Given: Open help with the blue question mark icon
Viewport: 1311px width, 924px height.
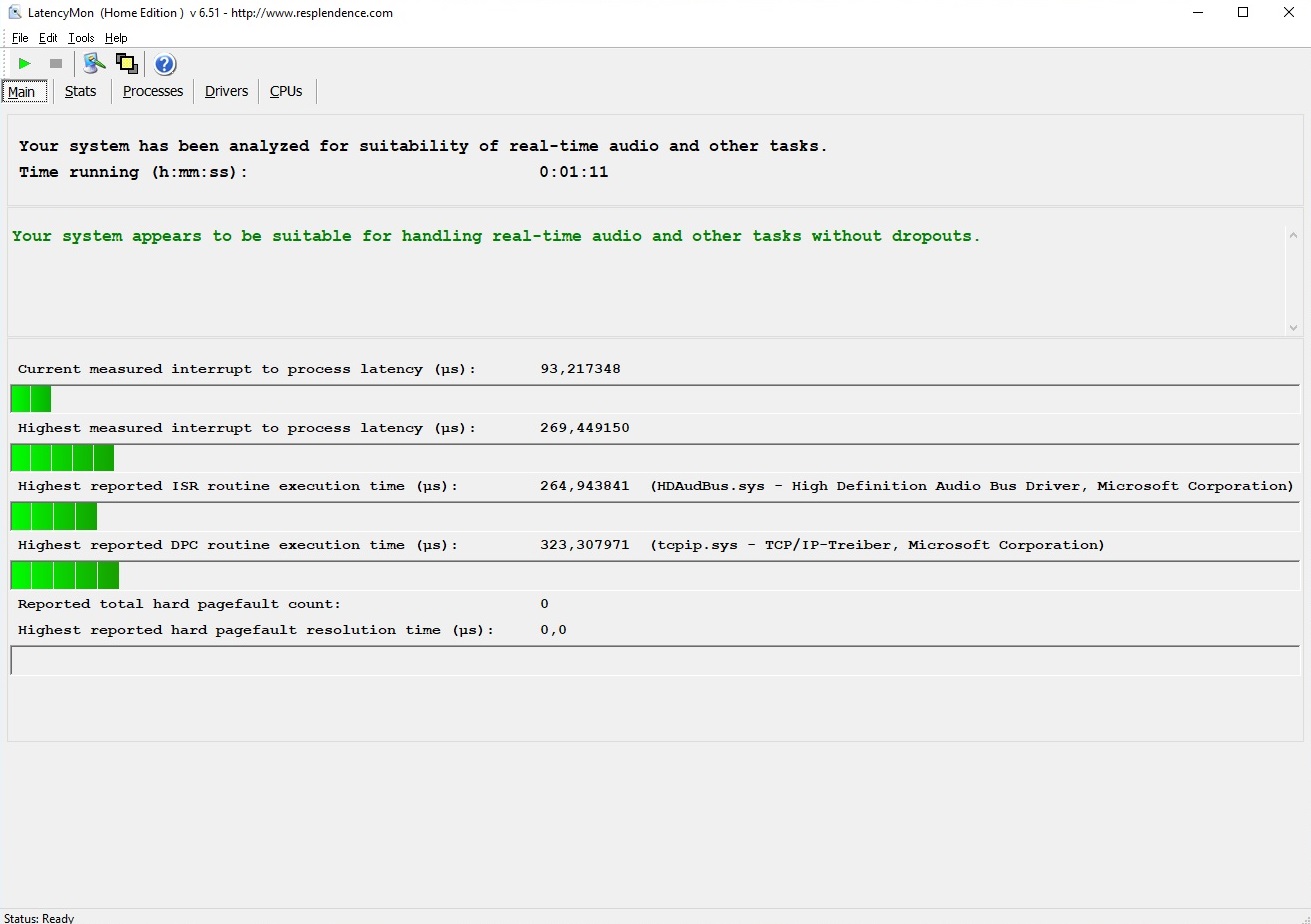Looking at the screenshot, I should tap(165, 64).
